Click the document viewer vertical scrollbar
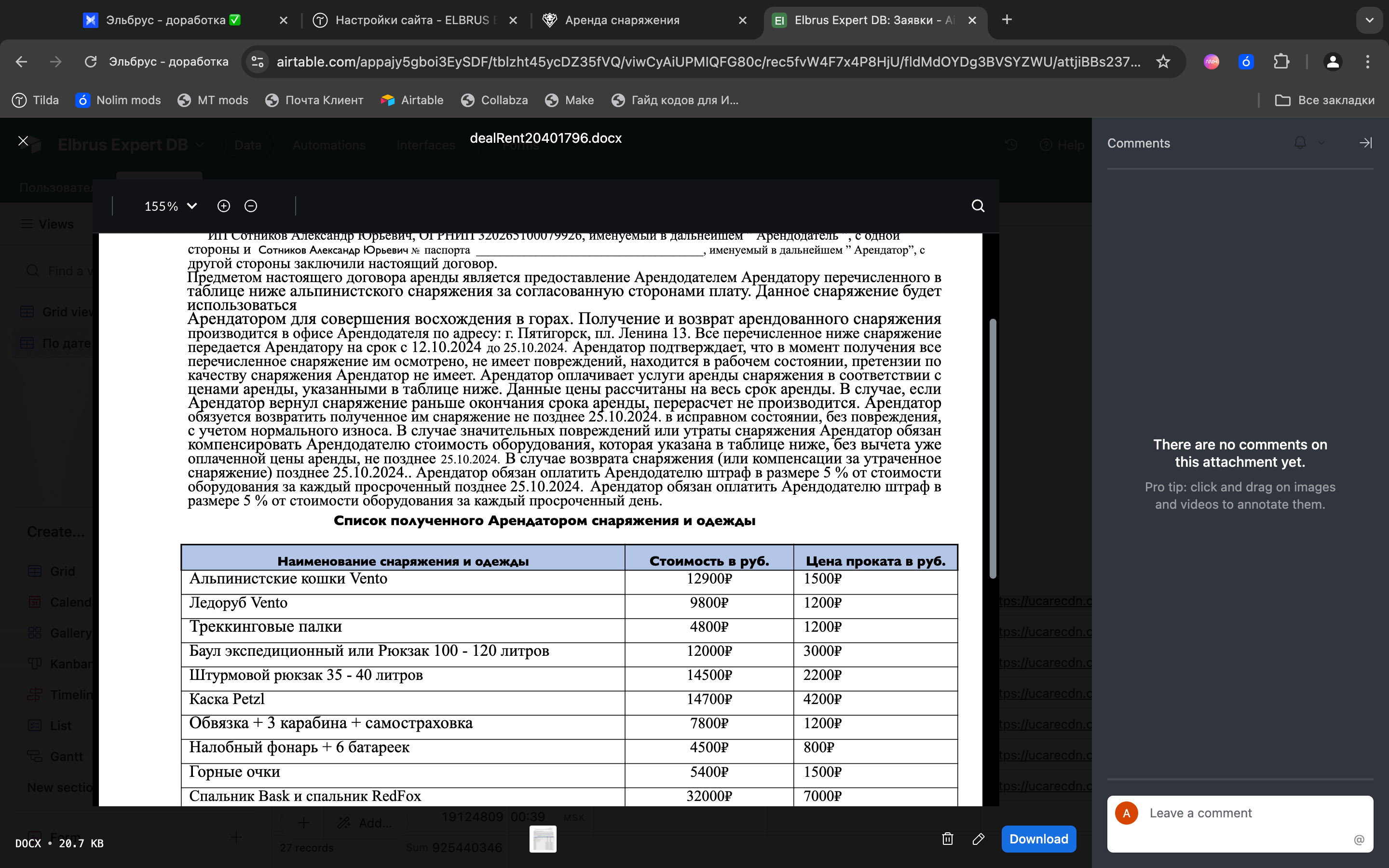The width and height of the screenshot is (1389, 868). coord(993,448)
